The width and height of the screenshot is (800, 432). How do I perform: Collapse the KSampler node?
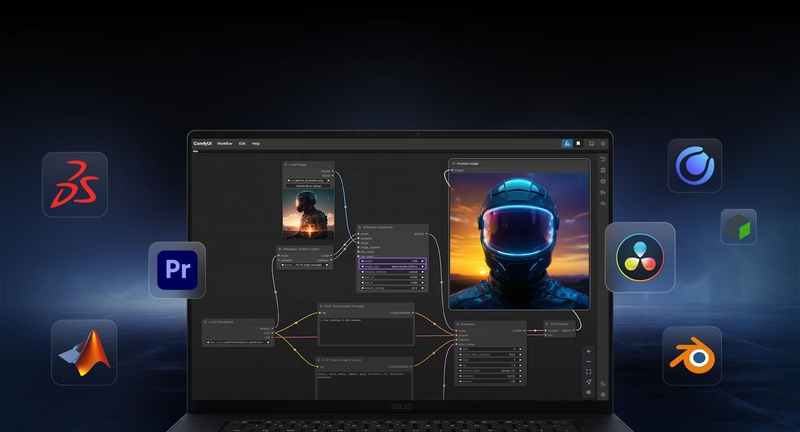pyautogui.click(x=457, y=324)
